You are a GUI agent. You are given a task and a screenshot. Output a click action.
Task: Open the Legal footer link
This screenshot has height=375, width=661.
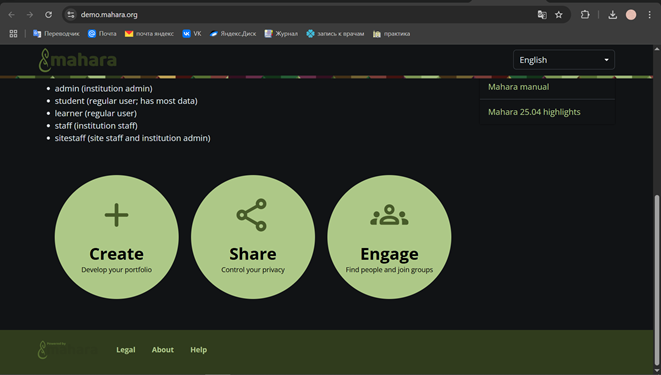coord(126,350)
